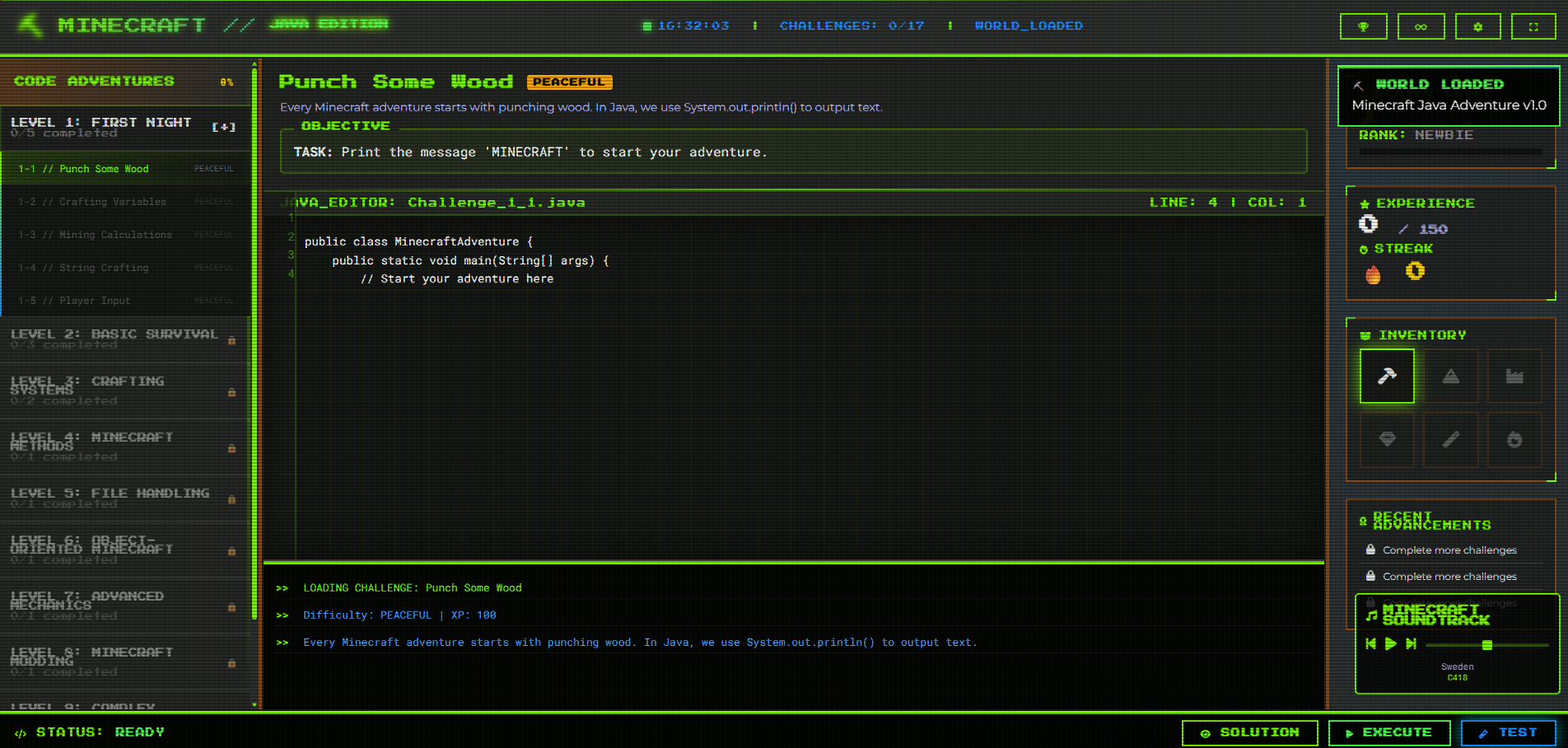Click lock icon on Level 7 Advanced Mechanics
The height and width of the screenshot is (748, 1568).
pos(232,607)
